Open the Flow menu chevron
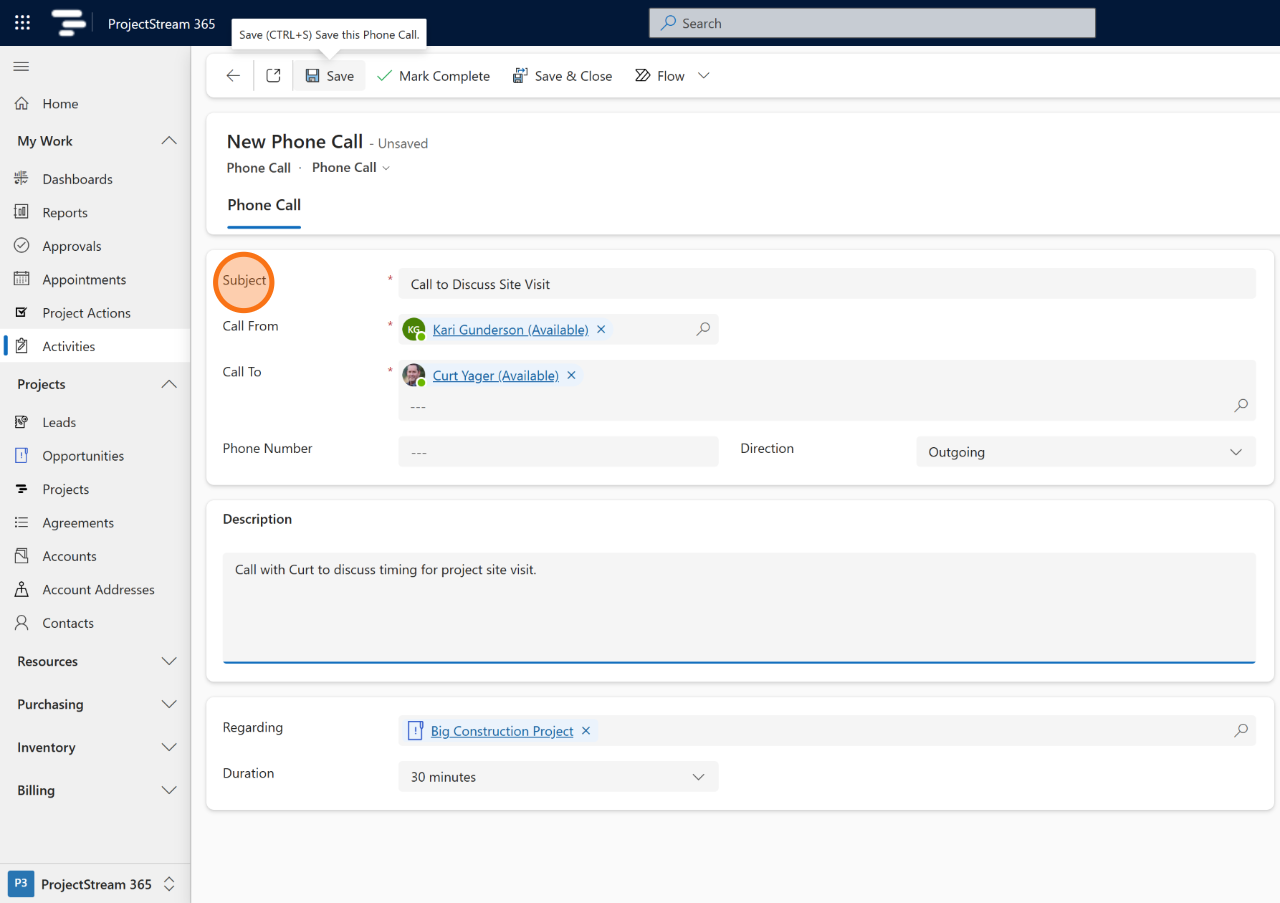The height and width of the screenshot is (903, 1280). 704,76
